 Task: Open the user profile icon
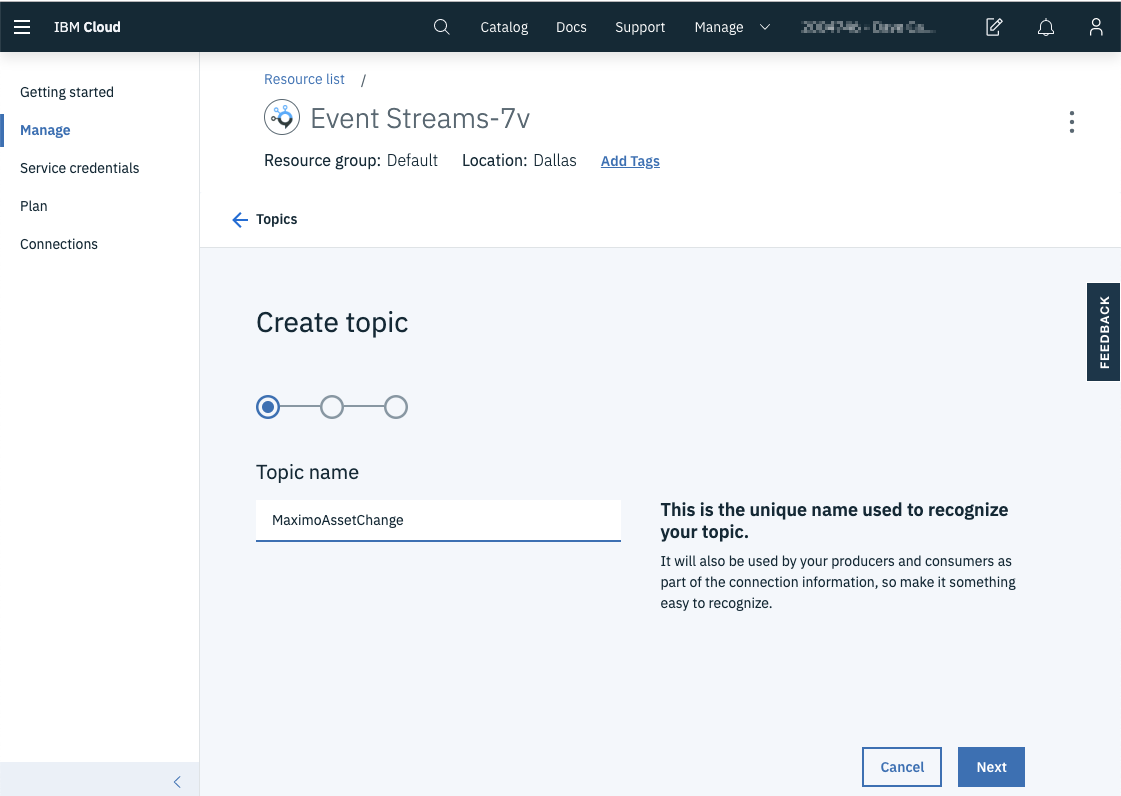[x=1095, y=27]
